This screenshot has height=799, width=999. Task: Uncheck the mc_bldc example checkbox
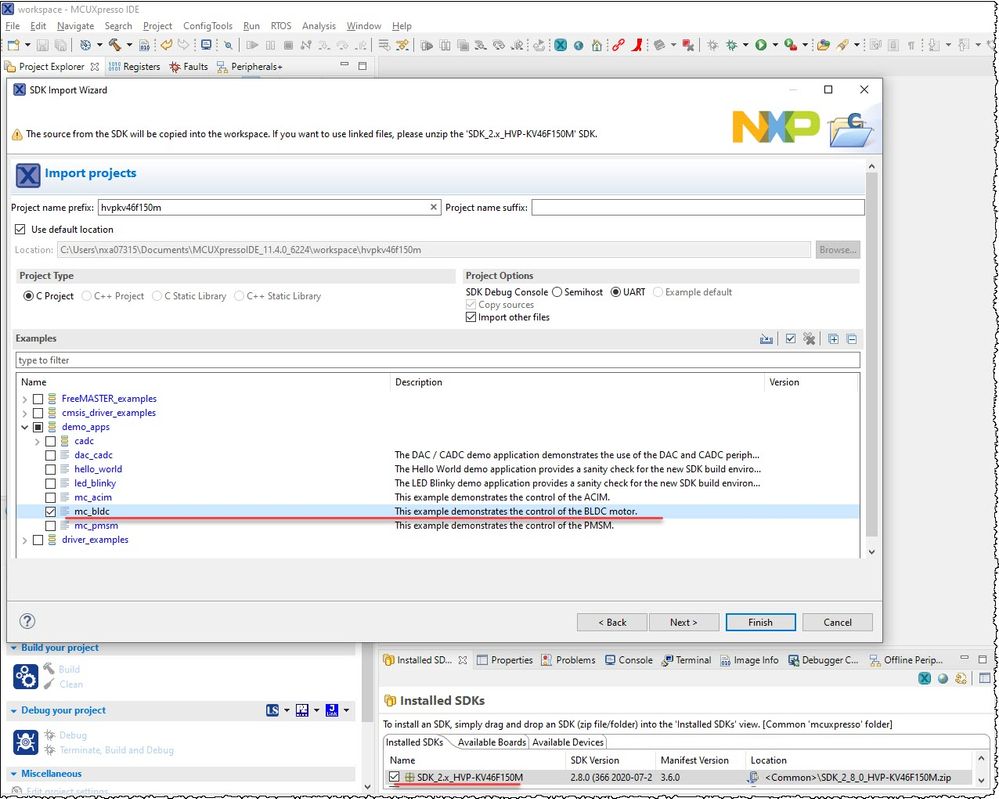50,512
